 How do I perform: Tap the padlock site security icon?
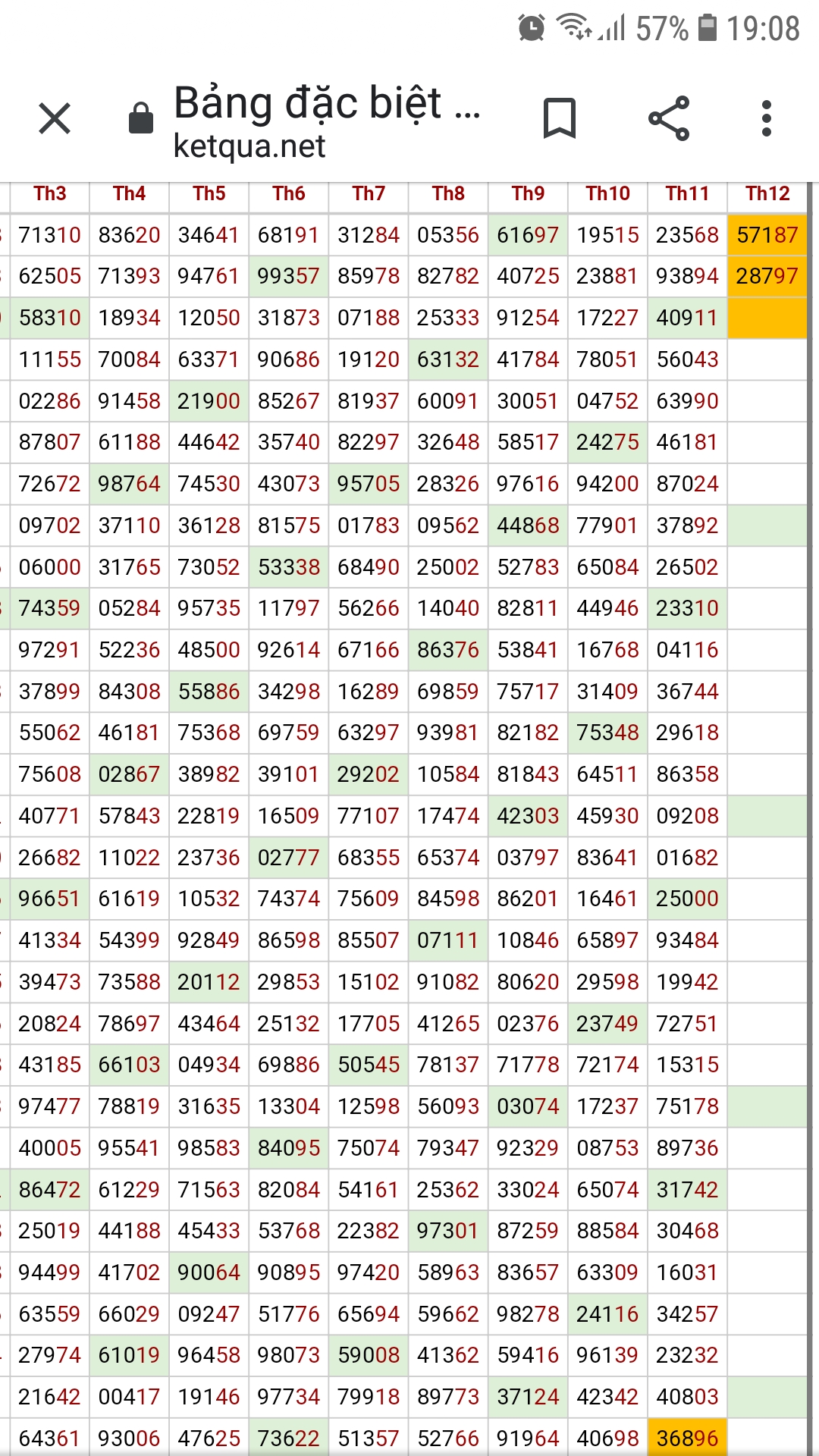[141, 118]
